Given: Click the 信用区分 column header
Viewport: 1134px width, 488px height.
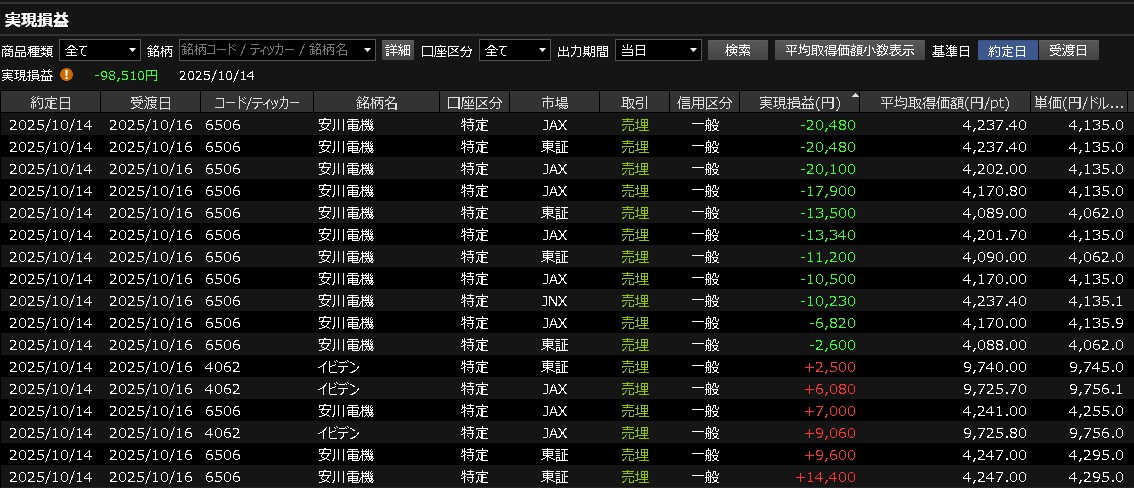Looking at the screenshot, I should coord(704,102).
